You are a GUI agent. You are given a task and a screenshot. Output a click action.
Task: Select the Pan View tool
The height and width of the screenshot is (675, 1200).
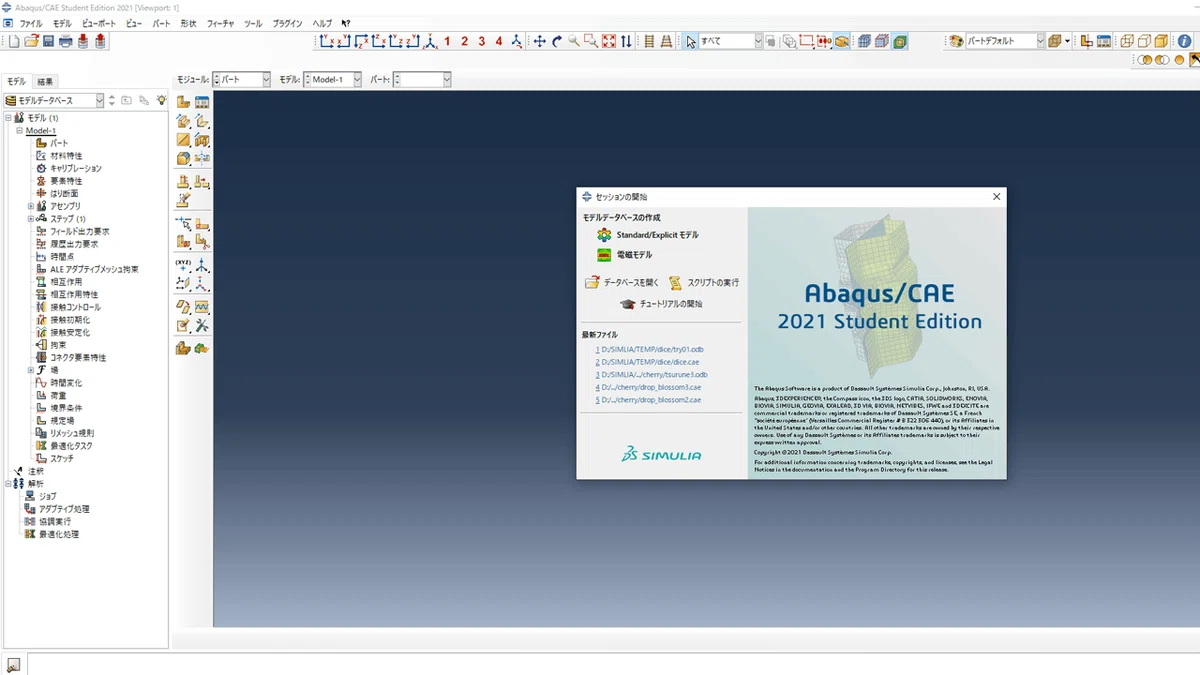(x=540, y=41)
